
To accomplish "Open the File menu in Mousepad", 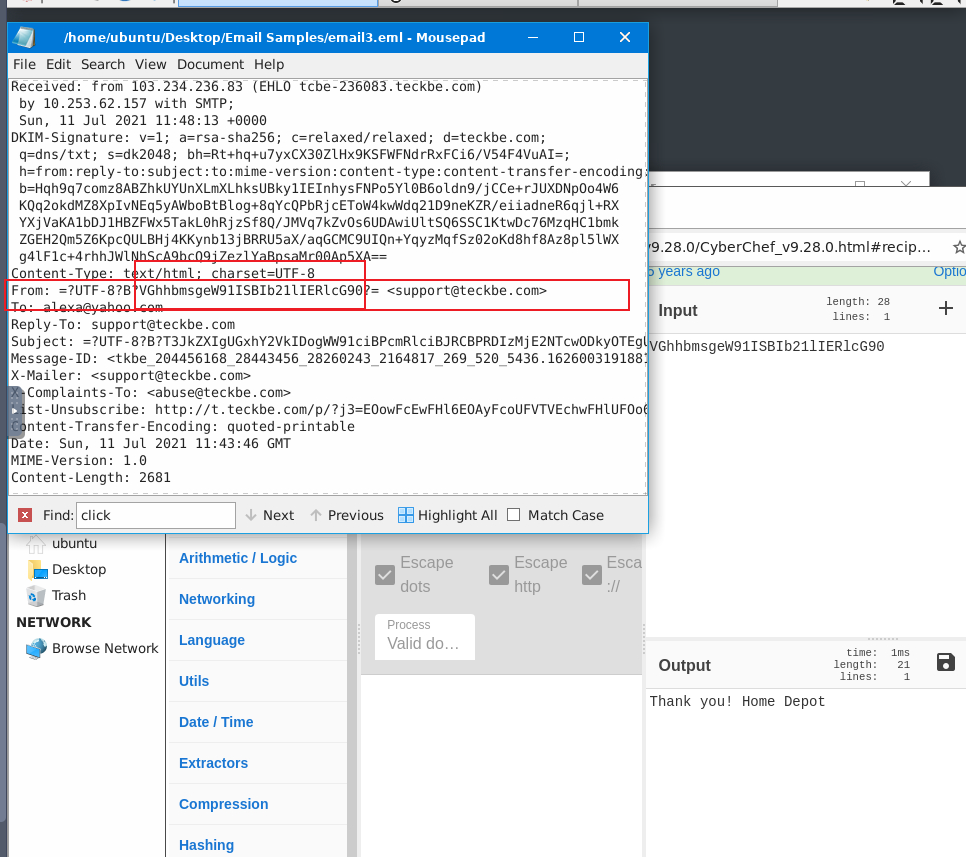I will pyautogui.click(x=25, y=64).
